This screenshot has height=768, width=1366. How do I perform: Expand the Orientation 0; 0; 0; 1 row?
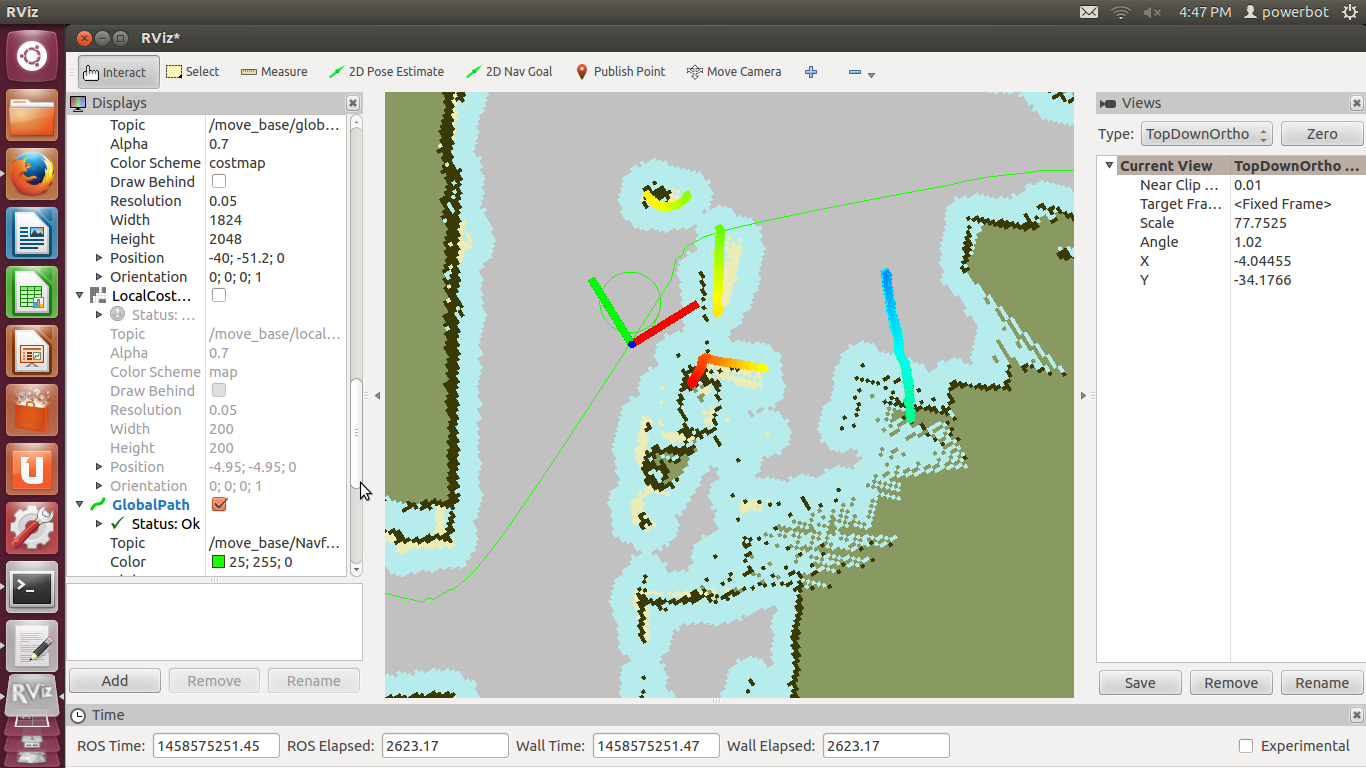tap(99, 277)
